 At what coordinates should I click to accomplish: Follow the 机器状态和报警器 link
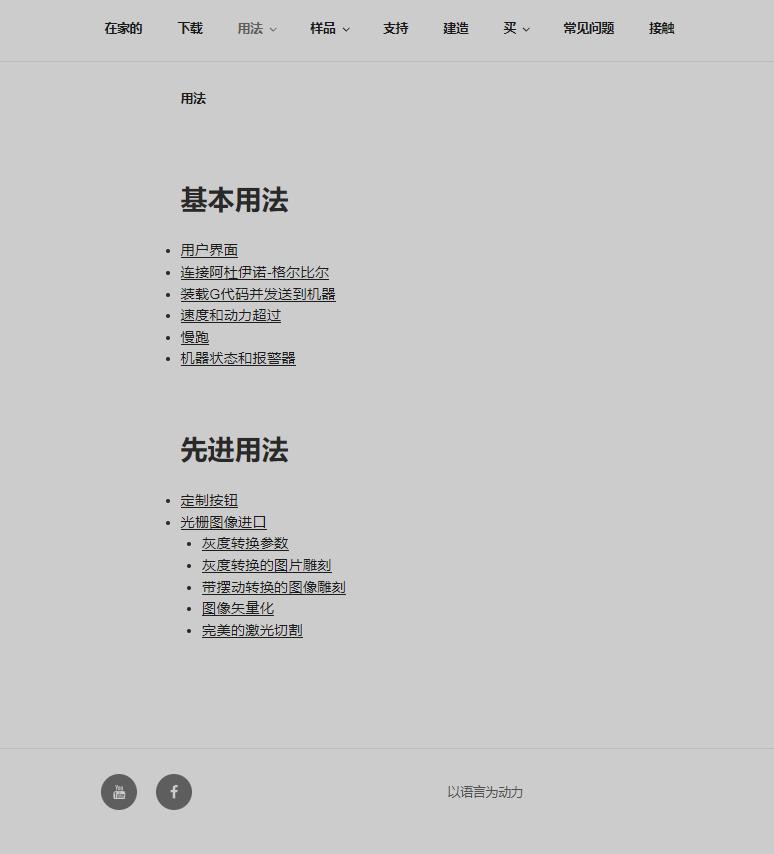click(x=238, y=358)
